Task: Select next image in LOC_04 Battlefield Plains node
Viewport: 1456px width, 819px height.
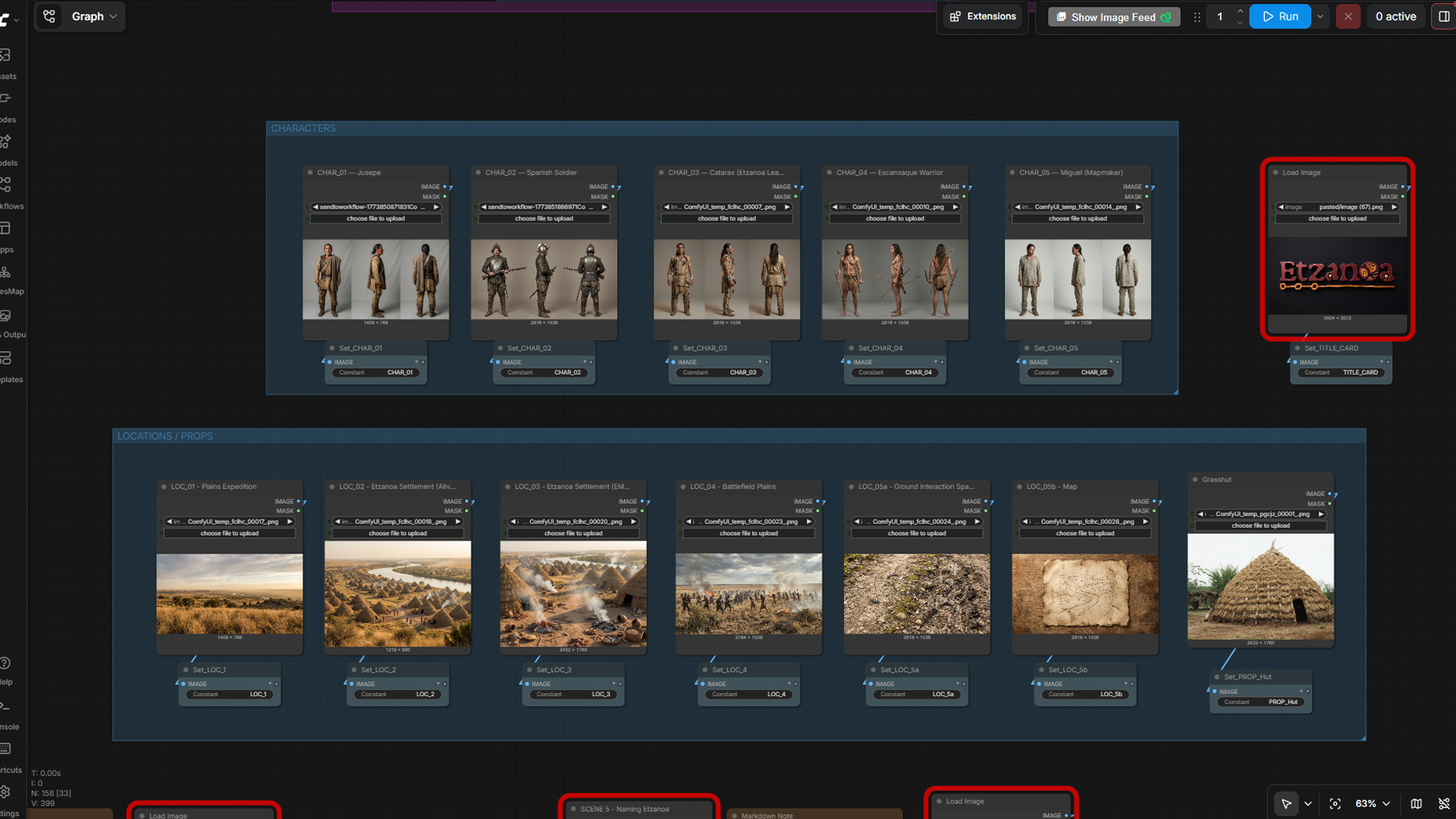Action: (x=809, y=521)
